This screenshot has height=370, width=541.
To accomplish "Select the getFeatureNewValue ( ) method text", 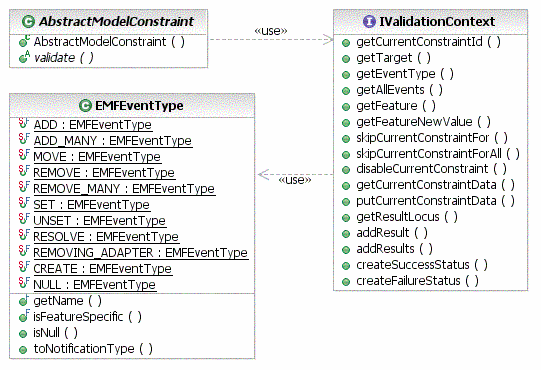I will click(x=424, y=122).
